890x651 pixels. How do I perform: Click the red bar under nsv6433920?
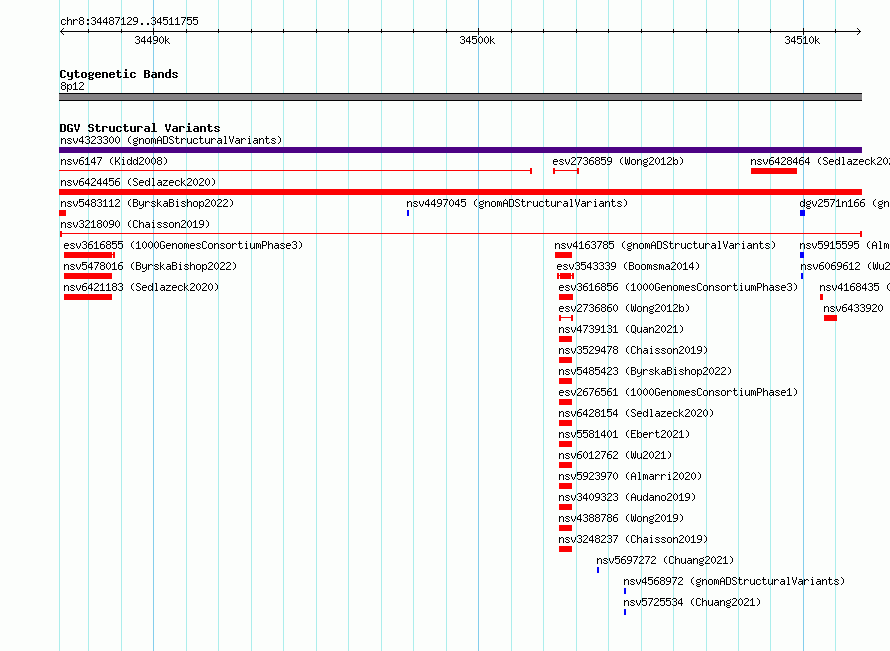(x=830, y=318)
